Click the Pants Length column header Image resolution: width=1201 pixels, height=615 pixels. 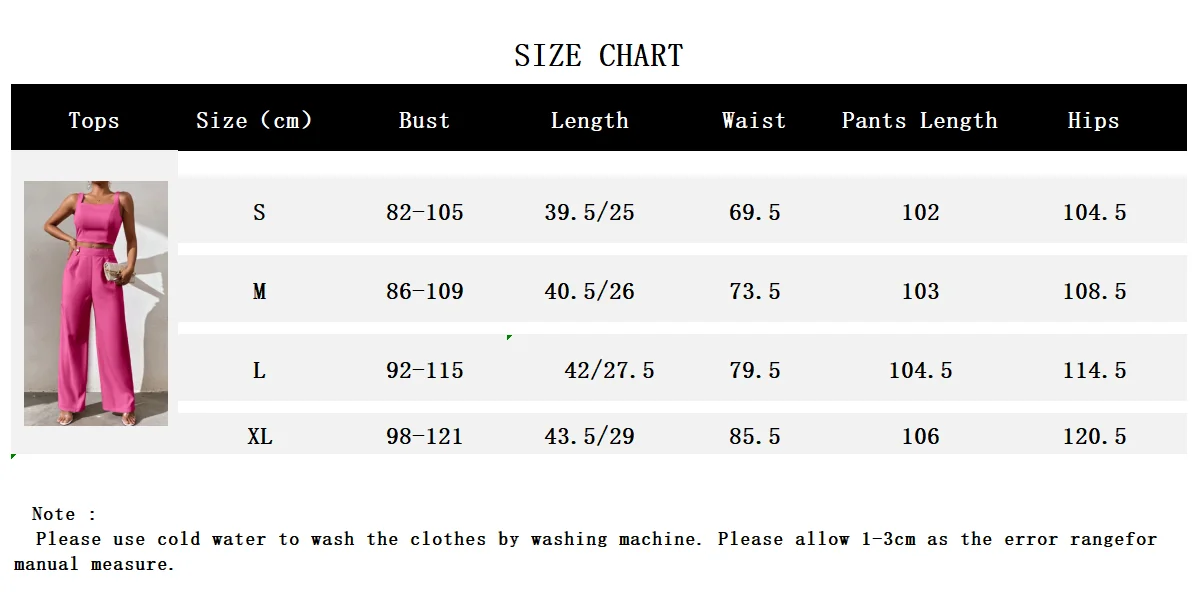click(919, 121)
